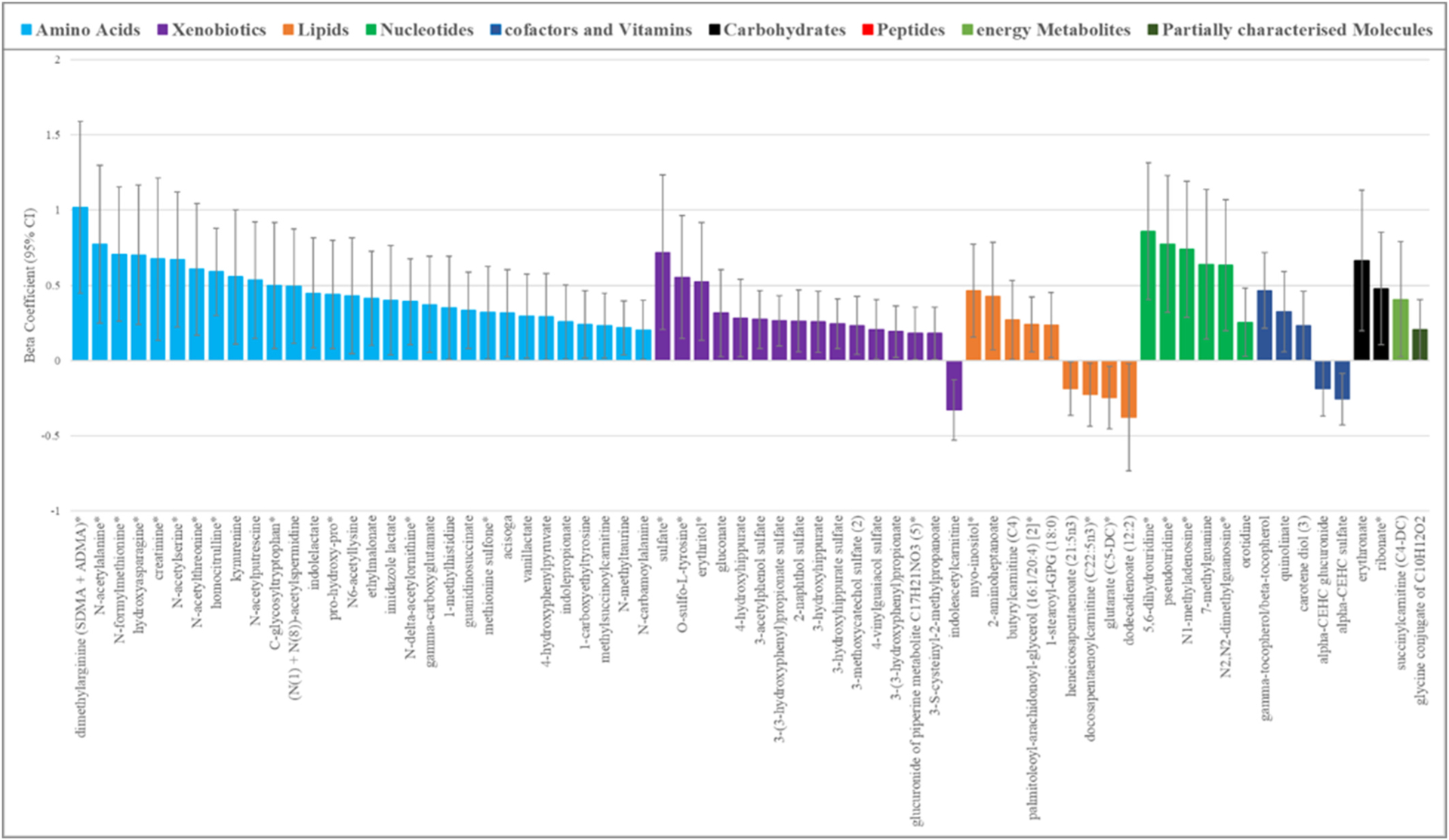Select the 'Carbohydrates' legend label
The image size is (1449, 840).
pos(784,30)
